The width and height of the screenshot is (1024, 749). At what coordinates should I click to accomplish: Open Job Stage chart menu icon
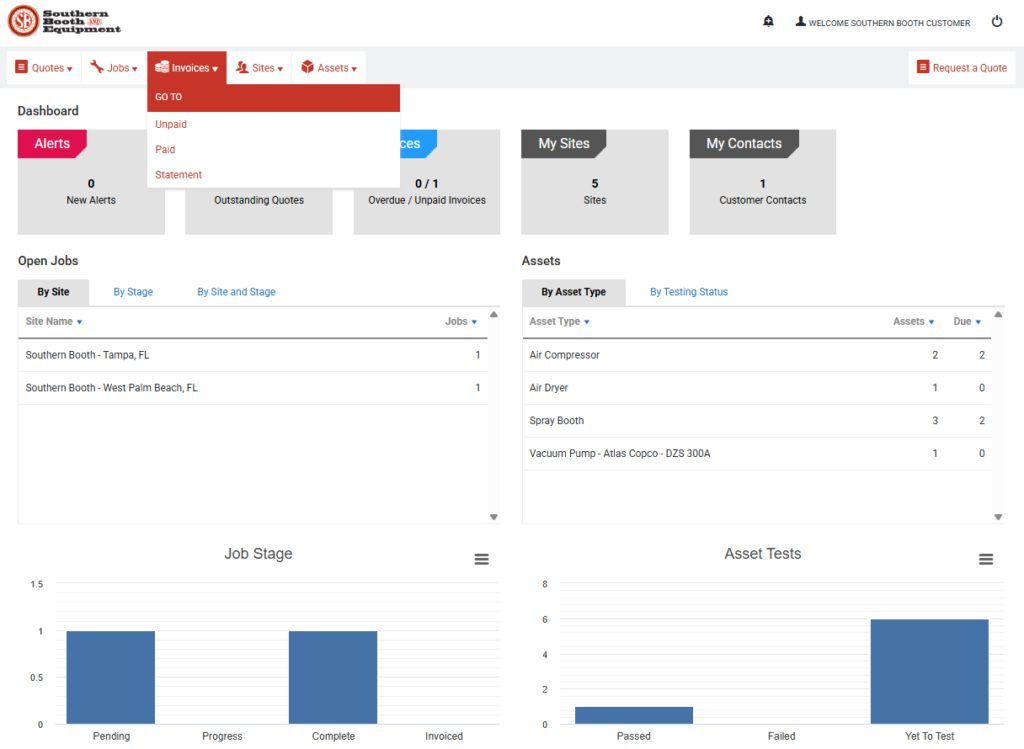pos(481,559)
